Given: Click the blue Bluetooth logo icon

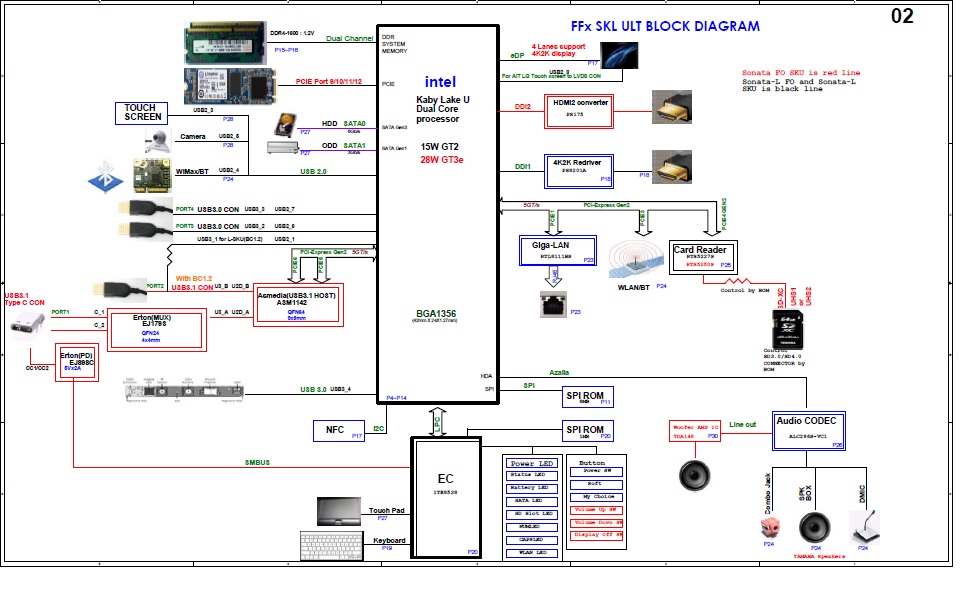Looking at the screenshot, I should pos(105,177).
